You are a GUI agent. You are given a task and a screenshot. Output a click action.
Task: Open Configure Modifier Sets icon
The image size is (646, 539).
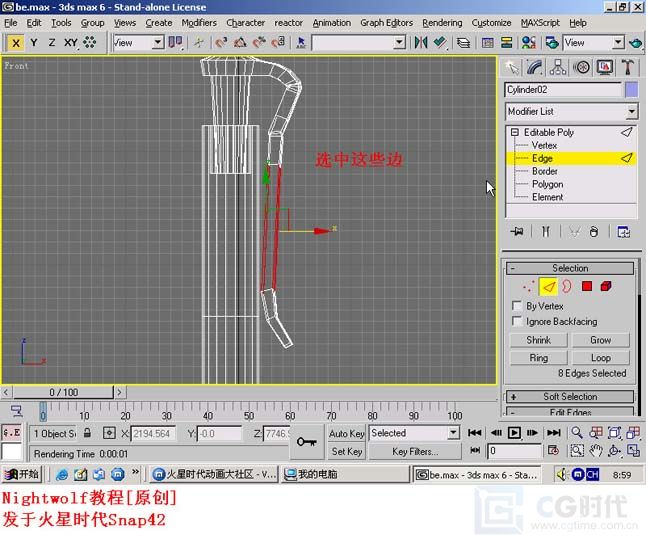coord(623,232)
